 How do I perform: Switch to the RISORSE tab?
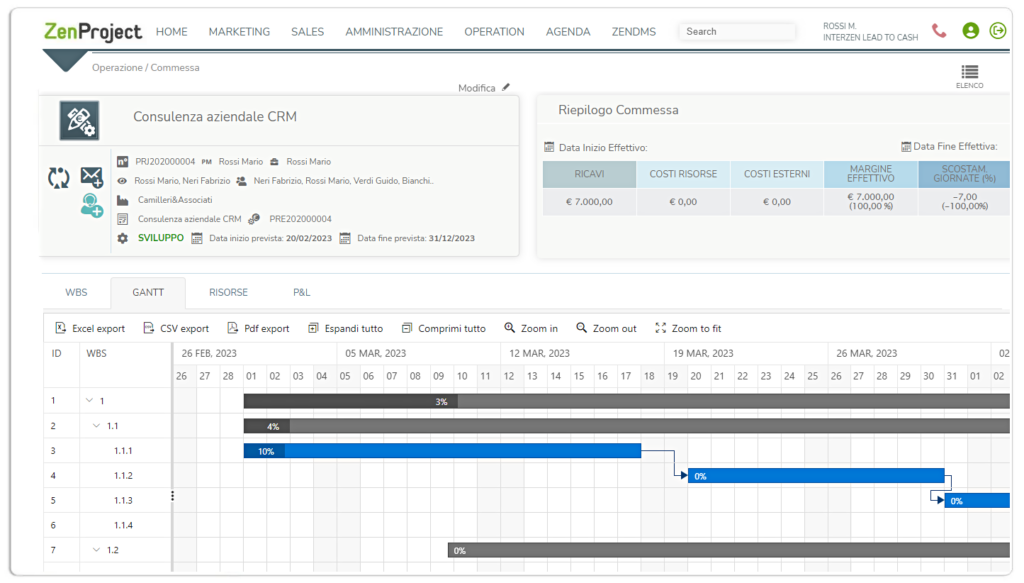(228, 292)
